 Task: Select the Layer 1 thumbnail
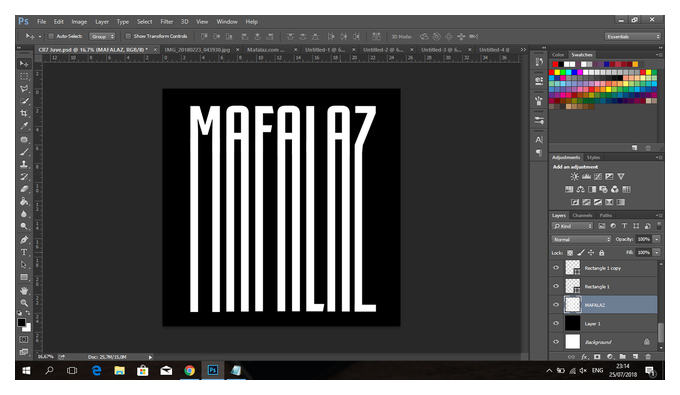pyautogui.click(x=572, y=323)
